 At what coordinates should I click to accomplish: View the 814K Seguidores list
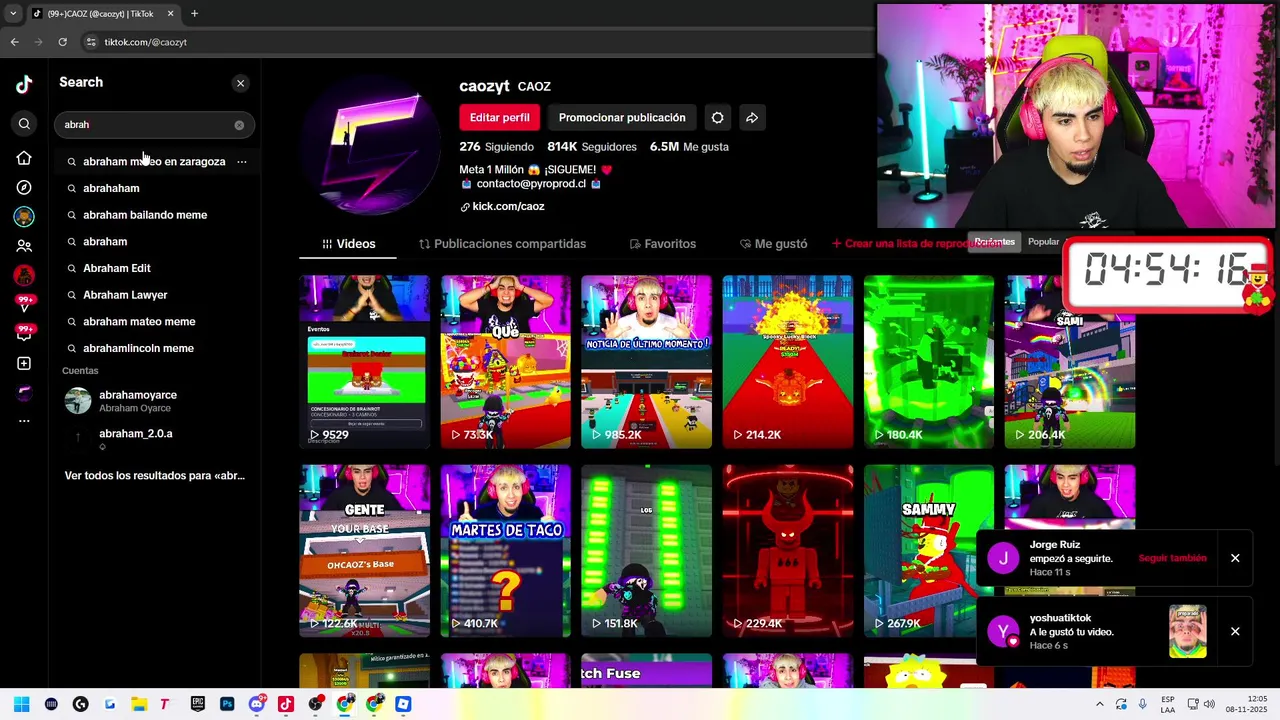coord(592,147)
